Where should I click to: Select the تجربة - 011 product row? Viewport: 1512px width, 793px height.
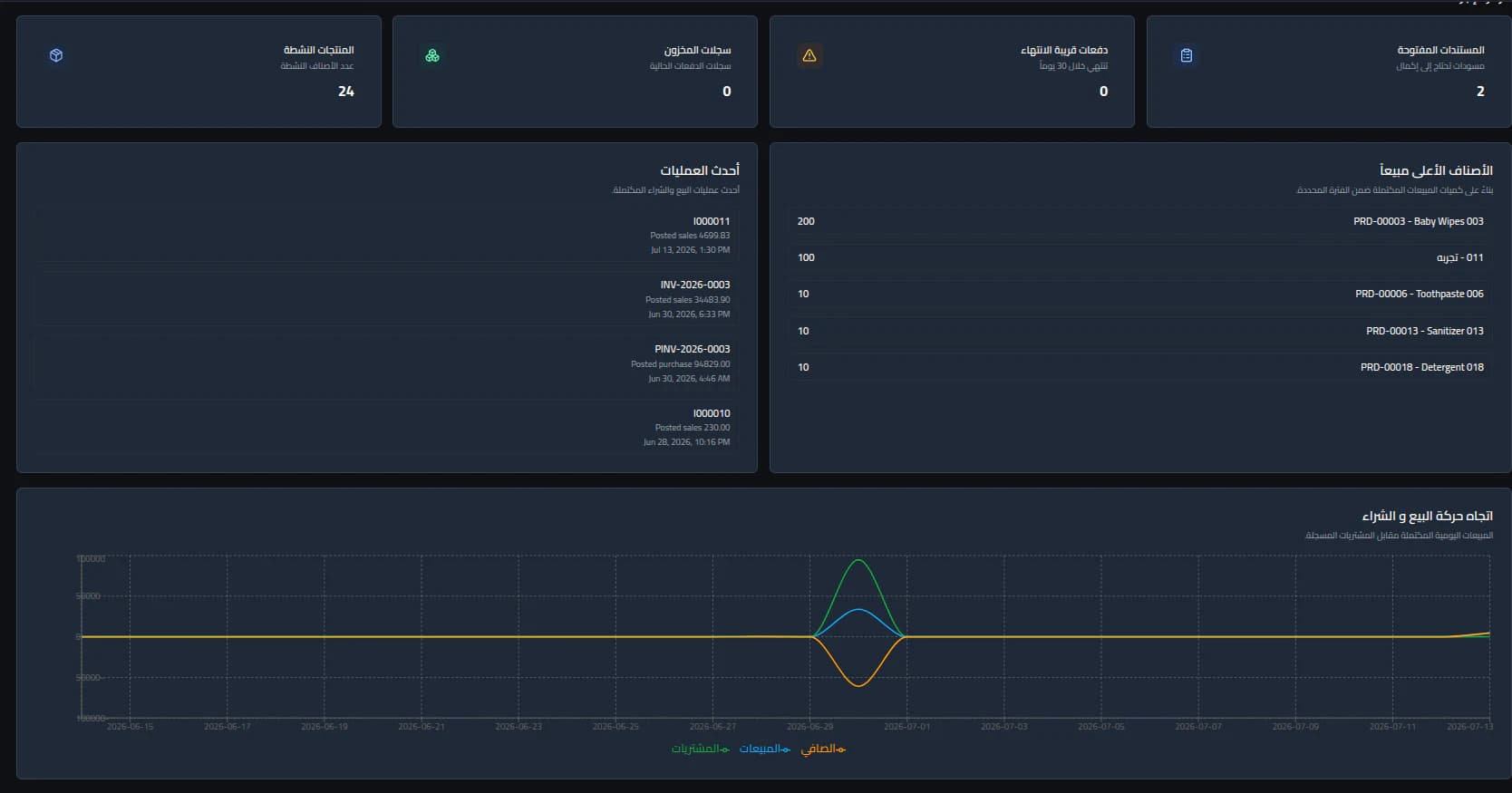[x=1140, y=257]
